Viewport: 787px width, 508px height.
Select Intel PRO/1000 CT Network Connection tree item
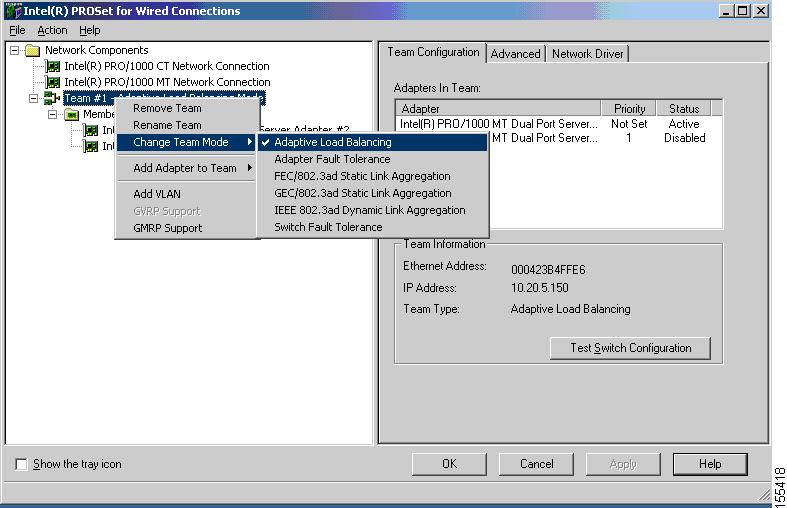click(x=167, y=66)
